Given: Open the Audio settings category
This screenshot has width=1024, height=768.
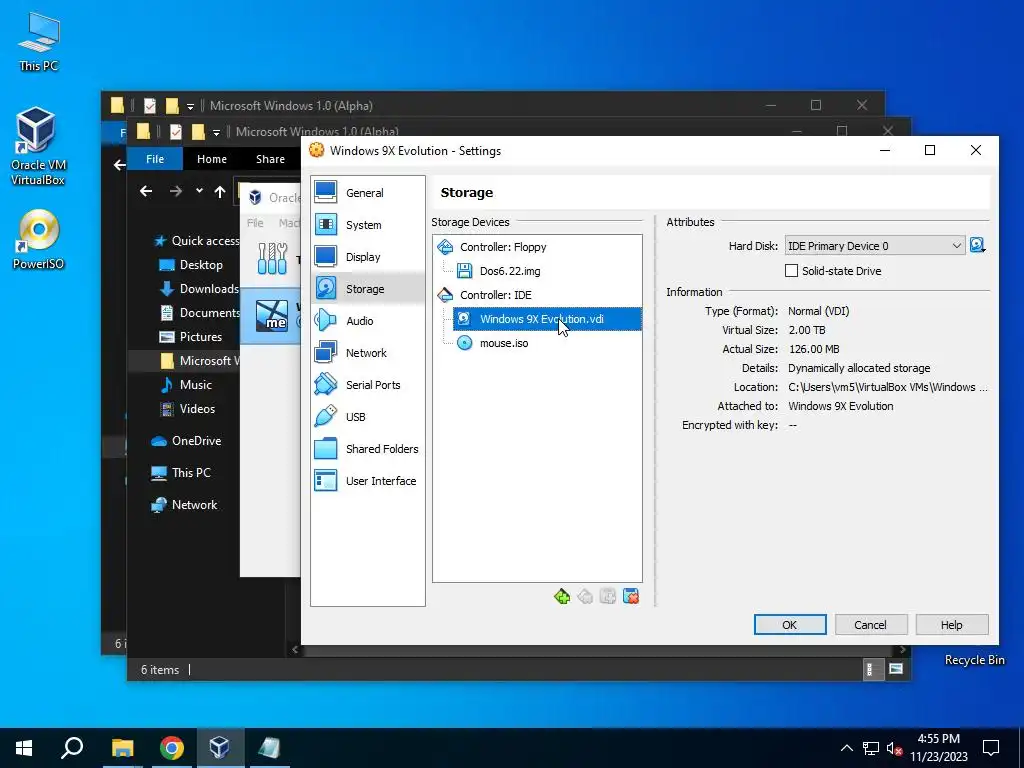Looking at the screenshot, I should point(368,321).
